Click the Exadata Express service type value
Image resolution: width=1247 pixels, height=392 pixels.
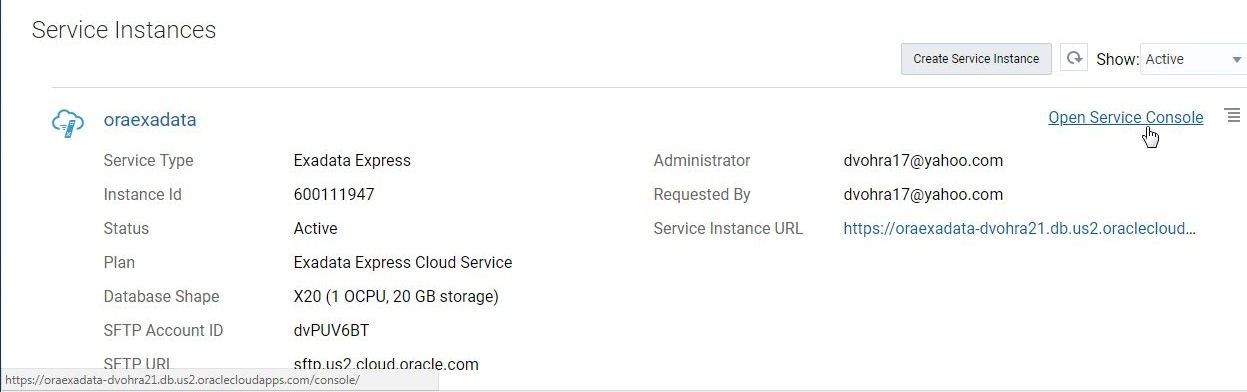click(x=352, y=160)
